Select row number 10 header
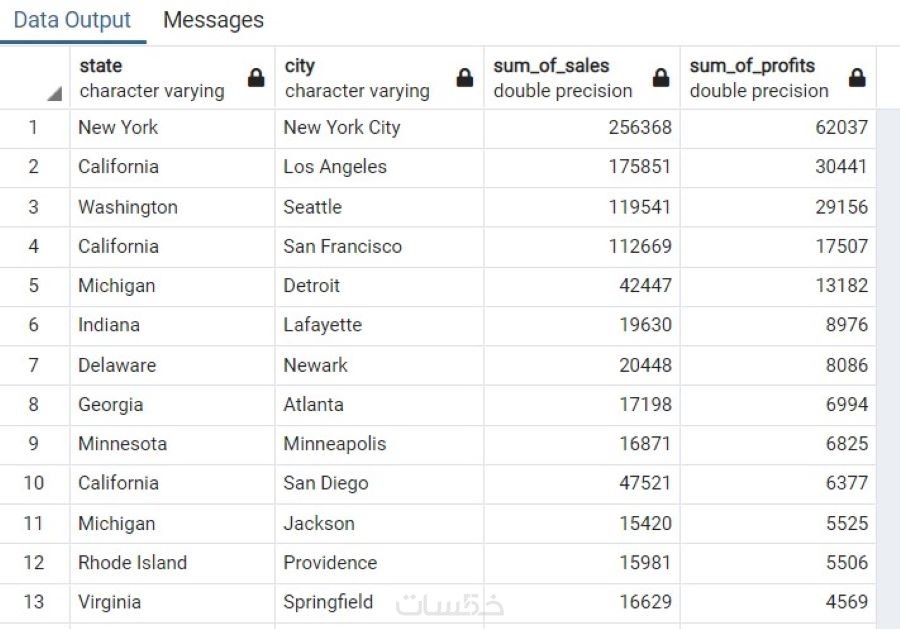 [x=33, y=483]
